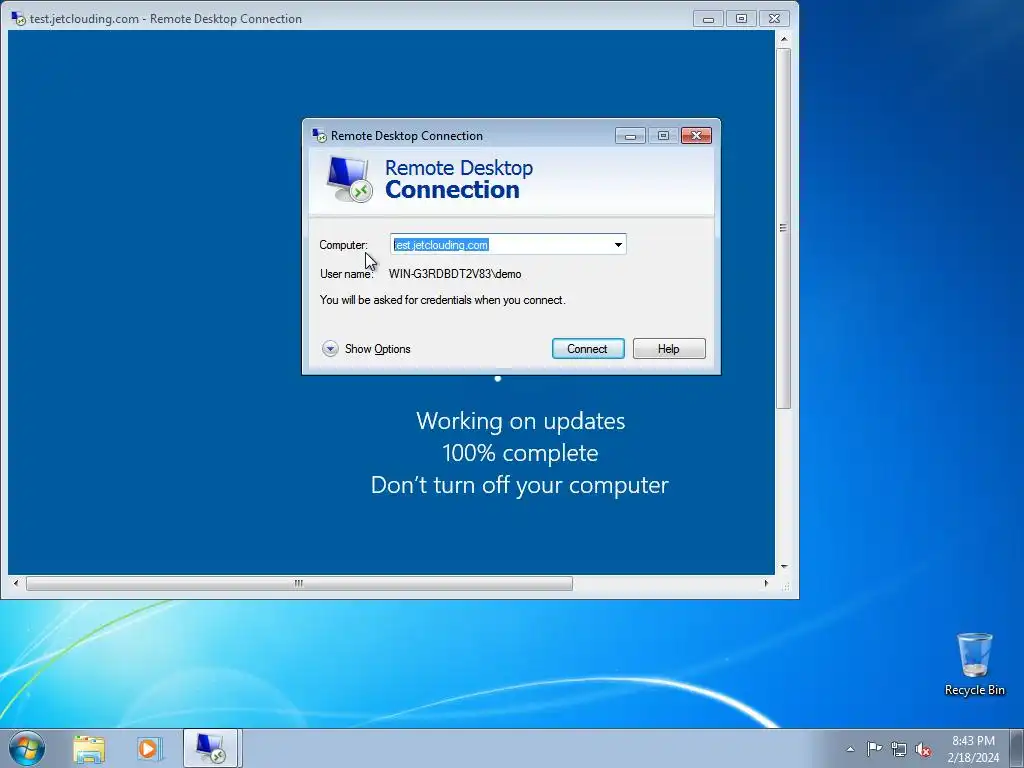Screen dimensions: 1024x768
Task: Click the 'Don't turn off your computer' text
Action: 520,485
